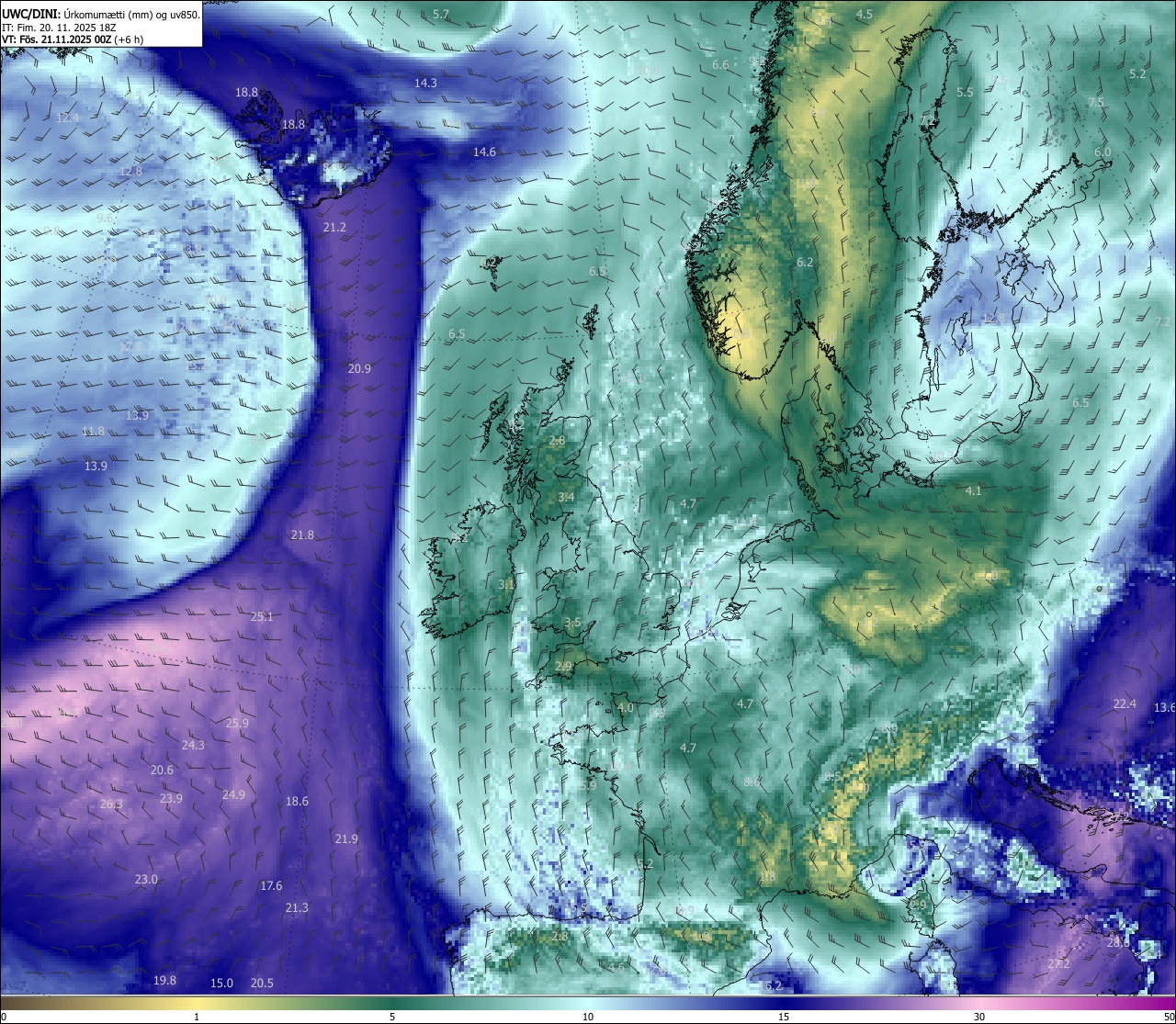Image resolution: width=1176 pixels, height=1024 pixels.
Task: Click the 23.0 value label
Action: pyautogui.click(x=146, y=879)
